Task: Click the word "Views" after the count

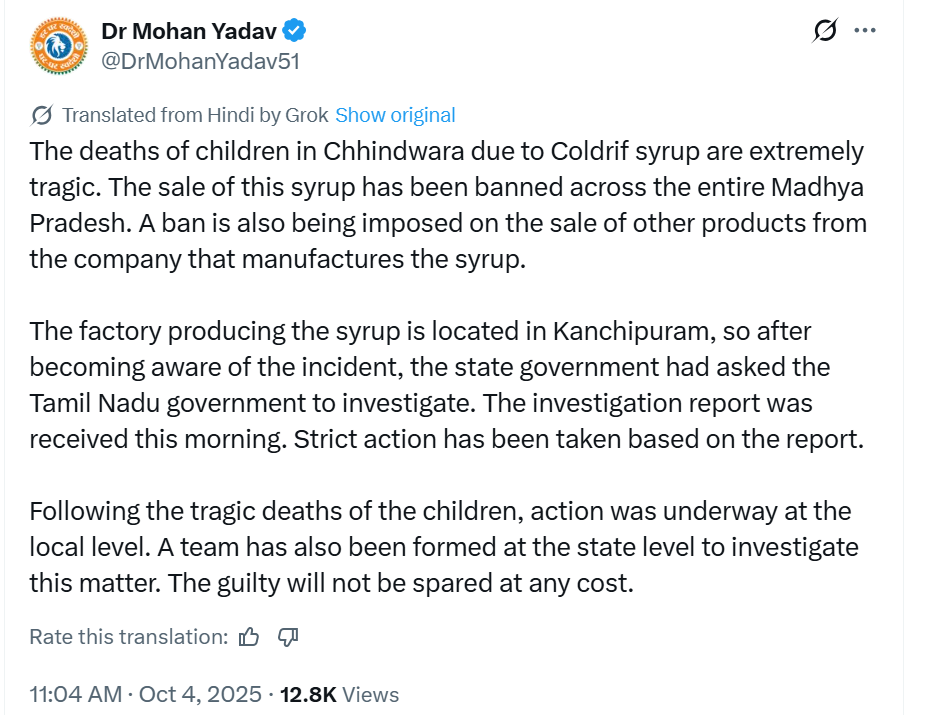Action: (x=371, y=694)
